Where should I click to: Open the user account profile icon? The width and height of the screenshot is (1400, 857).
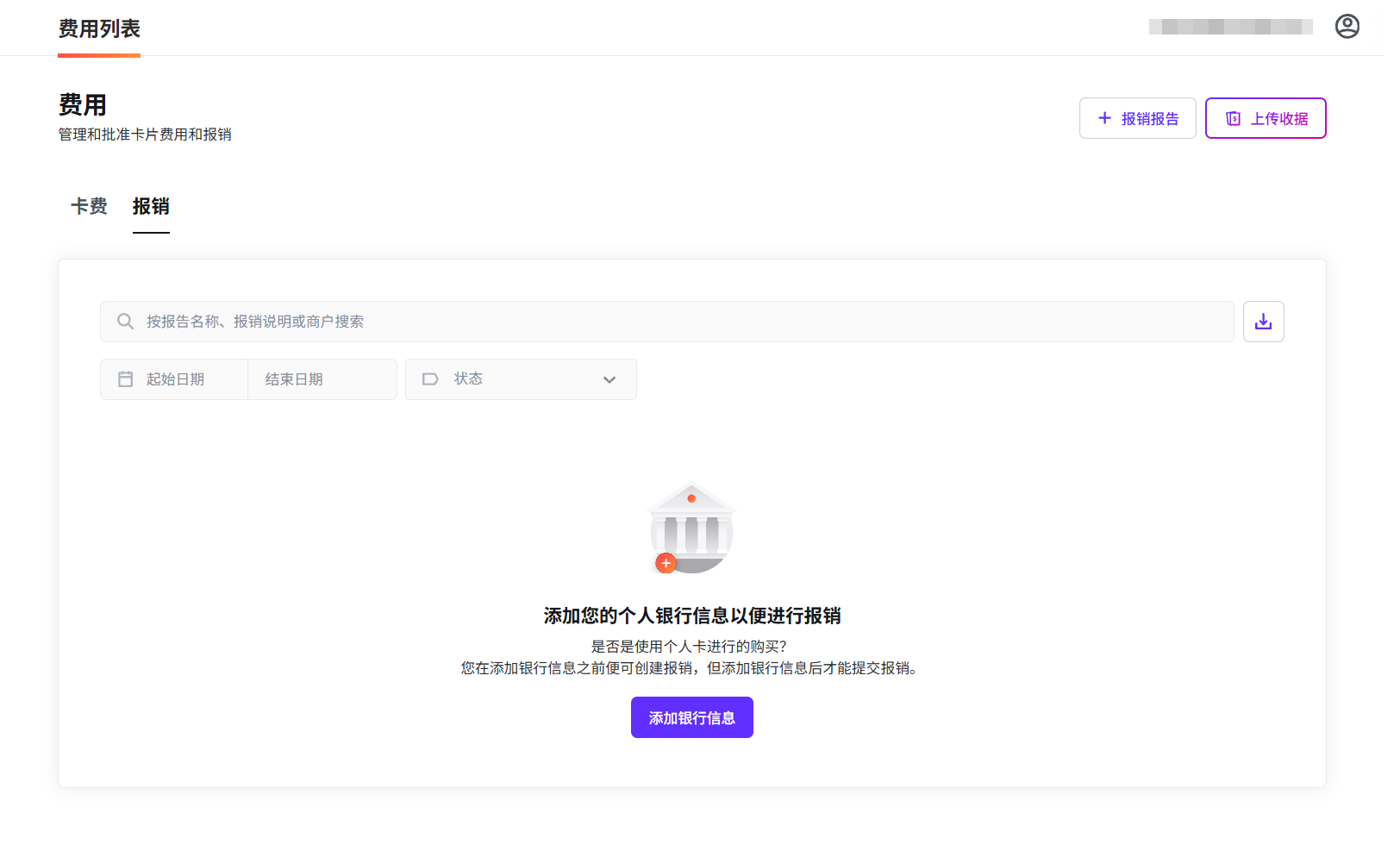[1347, 27]
